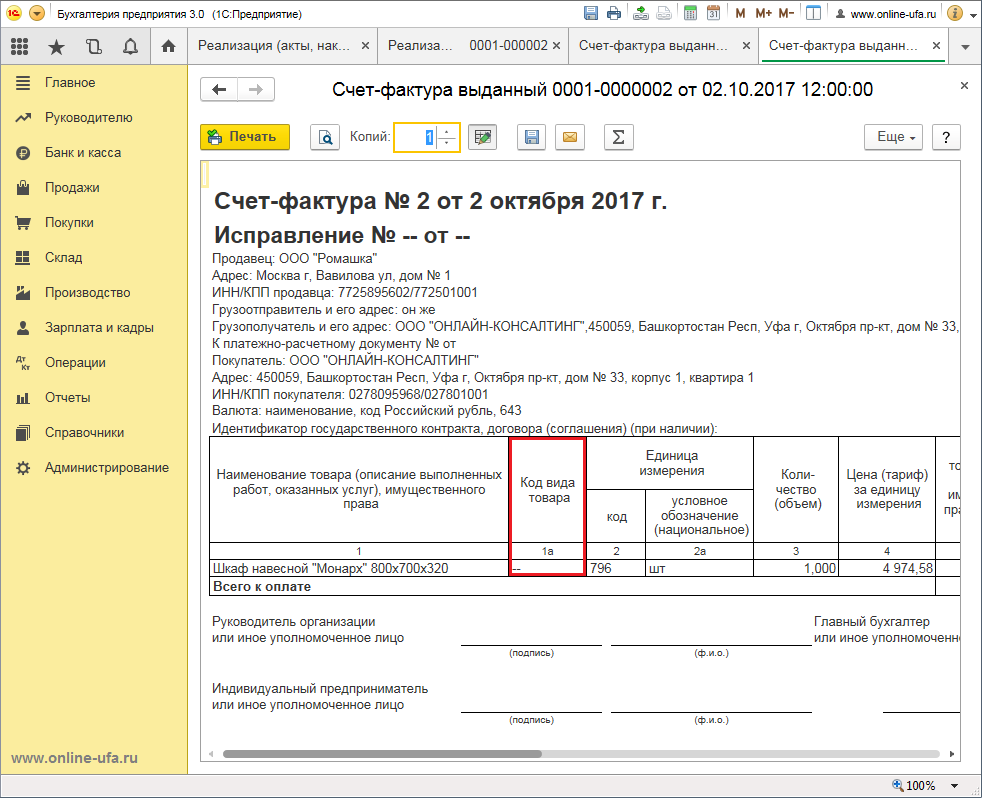Viewport: 982px width, 798px height.
Task: Open calculator icon in title bar
Action: pyautogui.click(x=690, y=13)
